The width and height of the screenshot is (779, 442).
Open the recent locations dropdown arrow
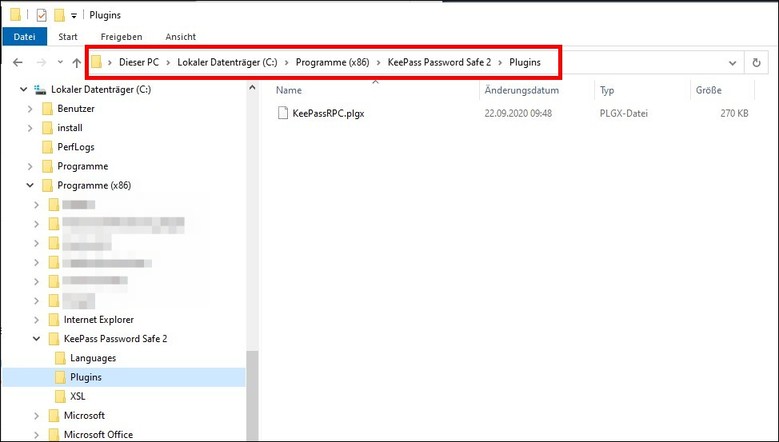click(60, 63)
